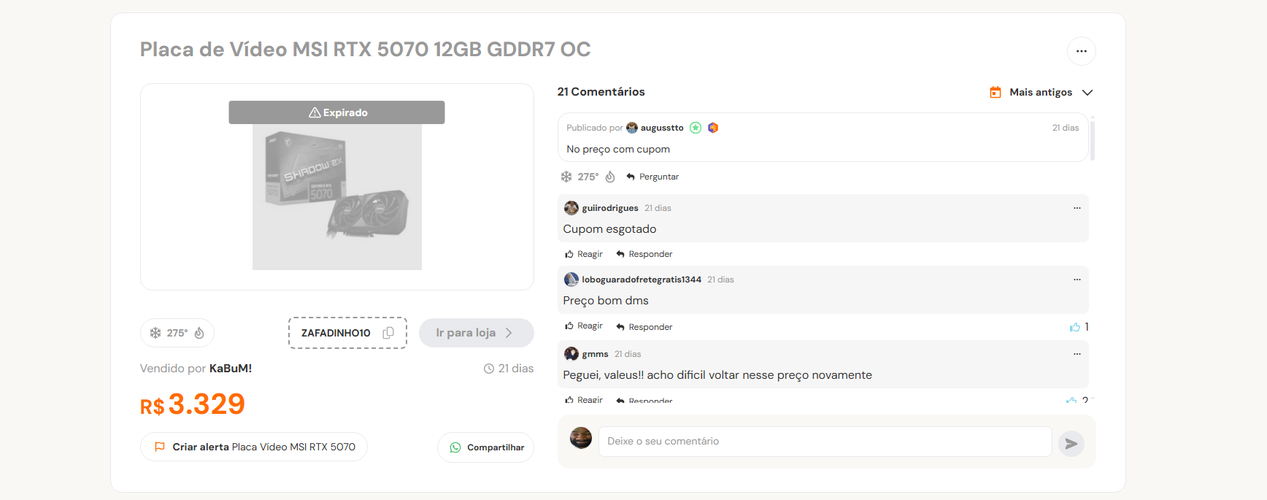Create alert for Placa Vídeo MSI RTX 5070
The width and height of the screenshot is (1267, 500).
pos(254,447)
